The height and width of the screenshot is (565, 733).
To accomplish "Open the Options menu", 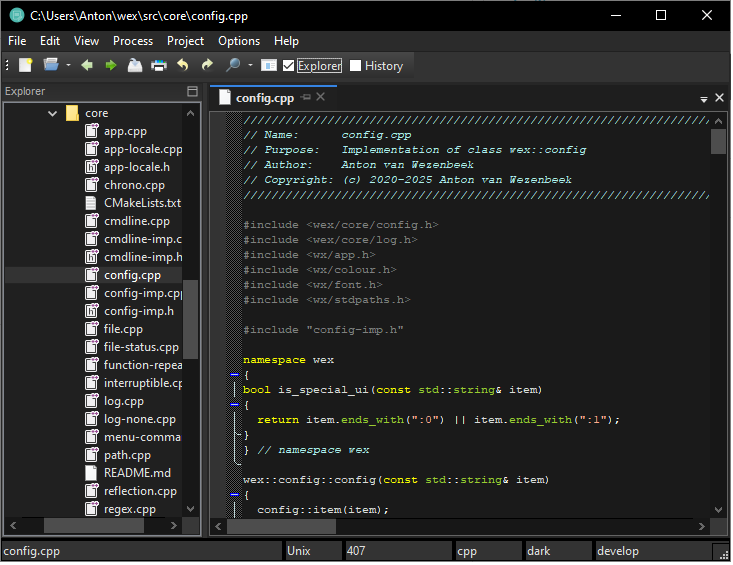I will (x=239, y=41).
